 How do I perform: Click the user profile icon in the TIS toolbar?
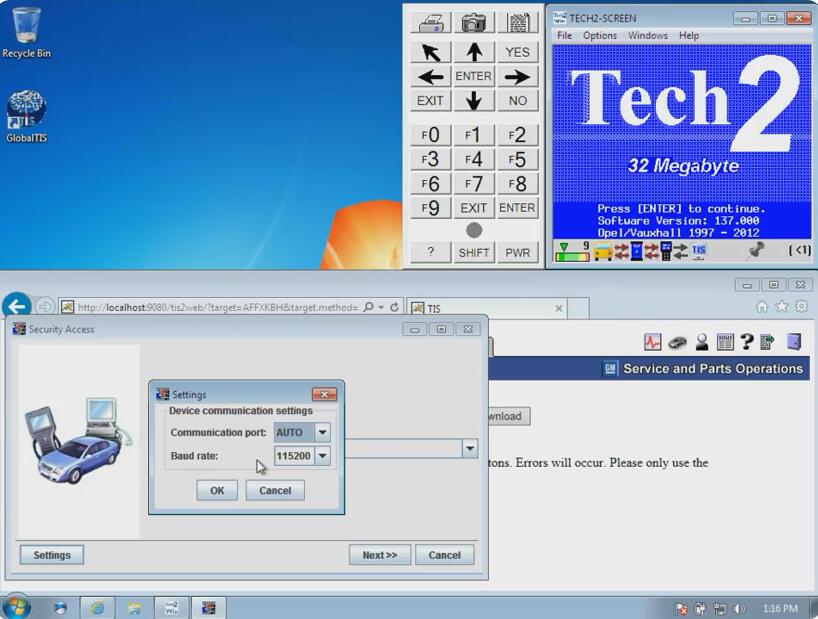[x=702, y=342]
